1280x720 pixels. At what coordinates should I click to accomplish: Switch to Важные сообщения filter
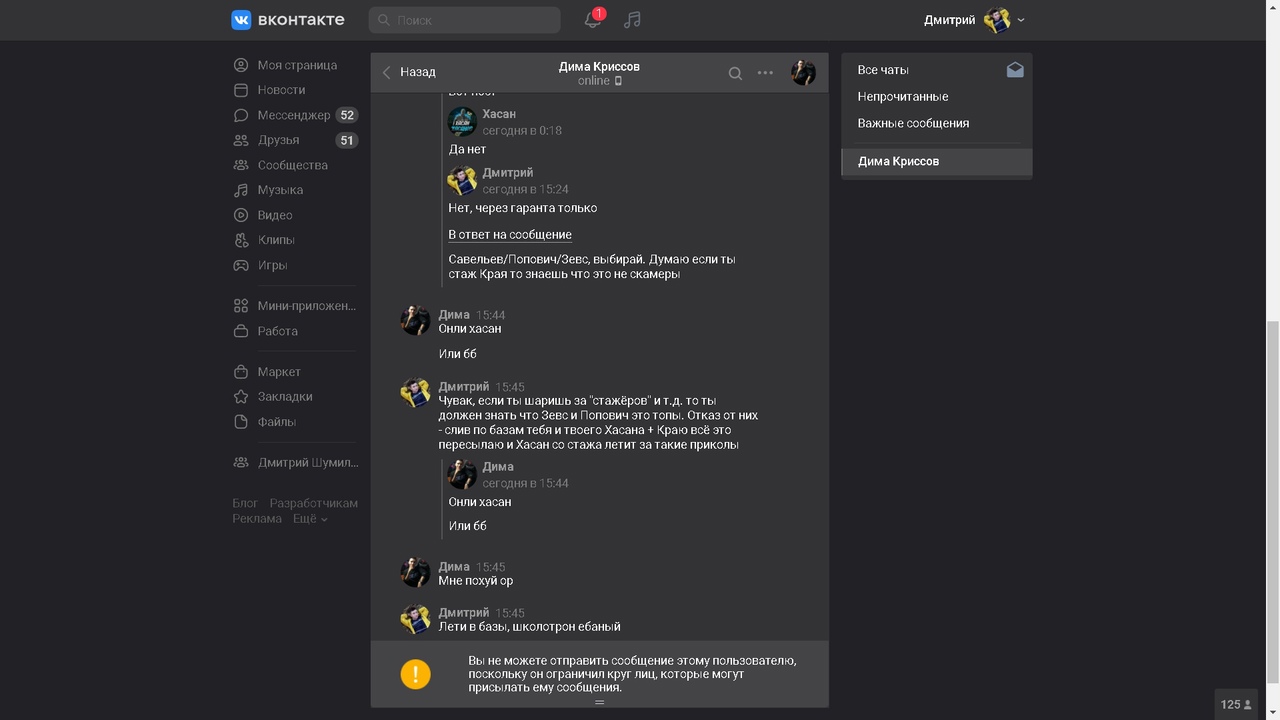point(913,123)
